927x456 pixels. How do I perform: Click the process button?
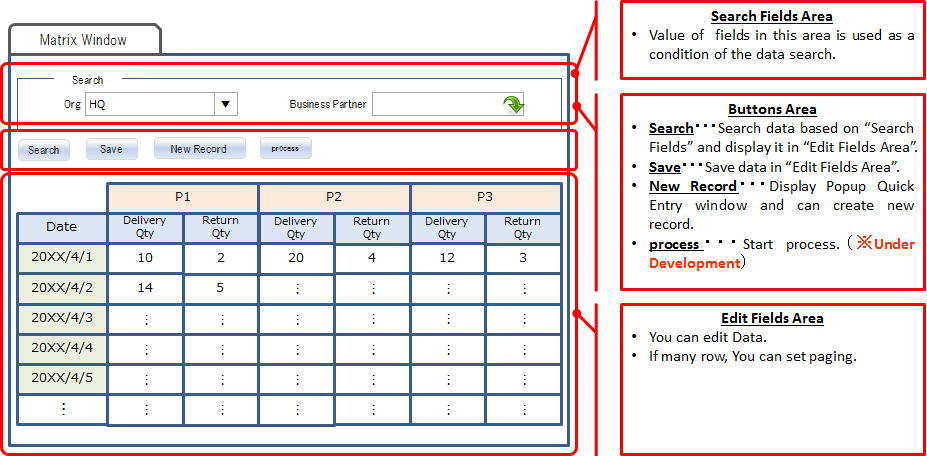coord(285,149)
